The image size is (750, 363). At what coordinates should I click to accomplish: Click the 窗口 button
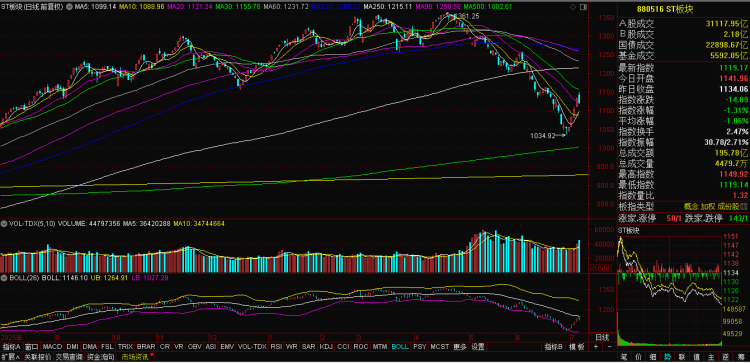(x=32, y=347)
